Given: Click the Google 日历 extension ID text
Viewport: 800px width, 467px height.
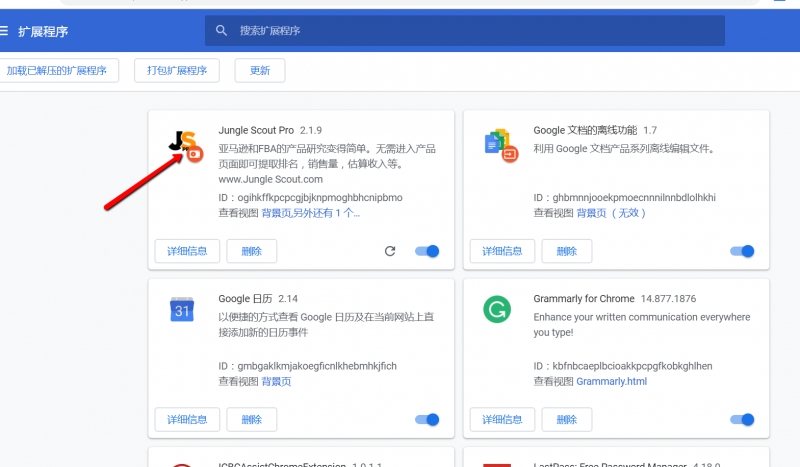Looking at the screenshot, I should (307, 366).
